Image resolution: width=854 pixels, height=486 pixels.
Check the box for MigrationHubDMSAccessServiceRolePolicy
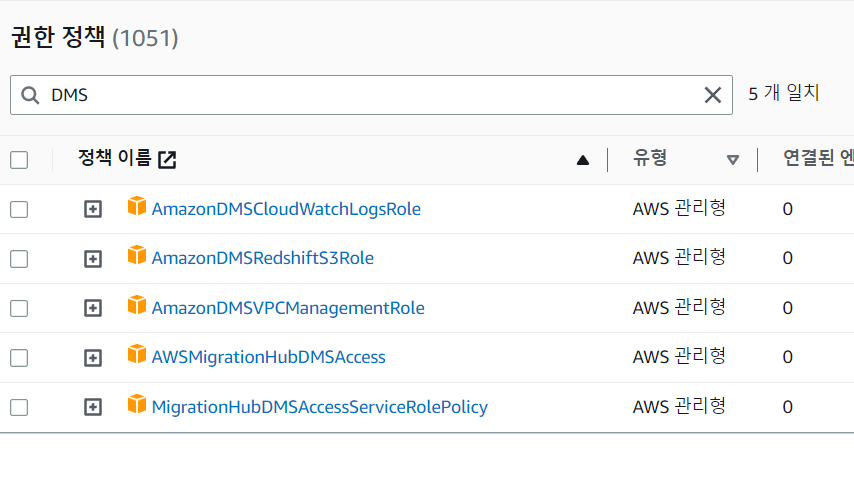point(19,408)
